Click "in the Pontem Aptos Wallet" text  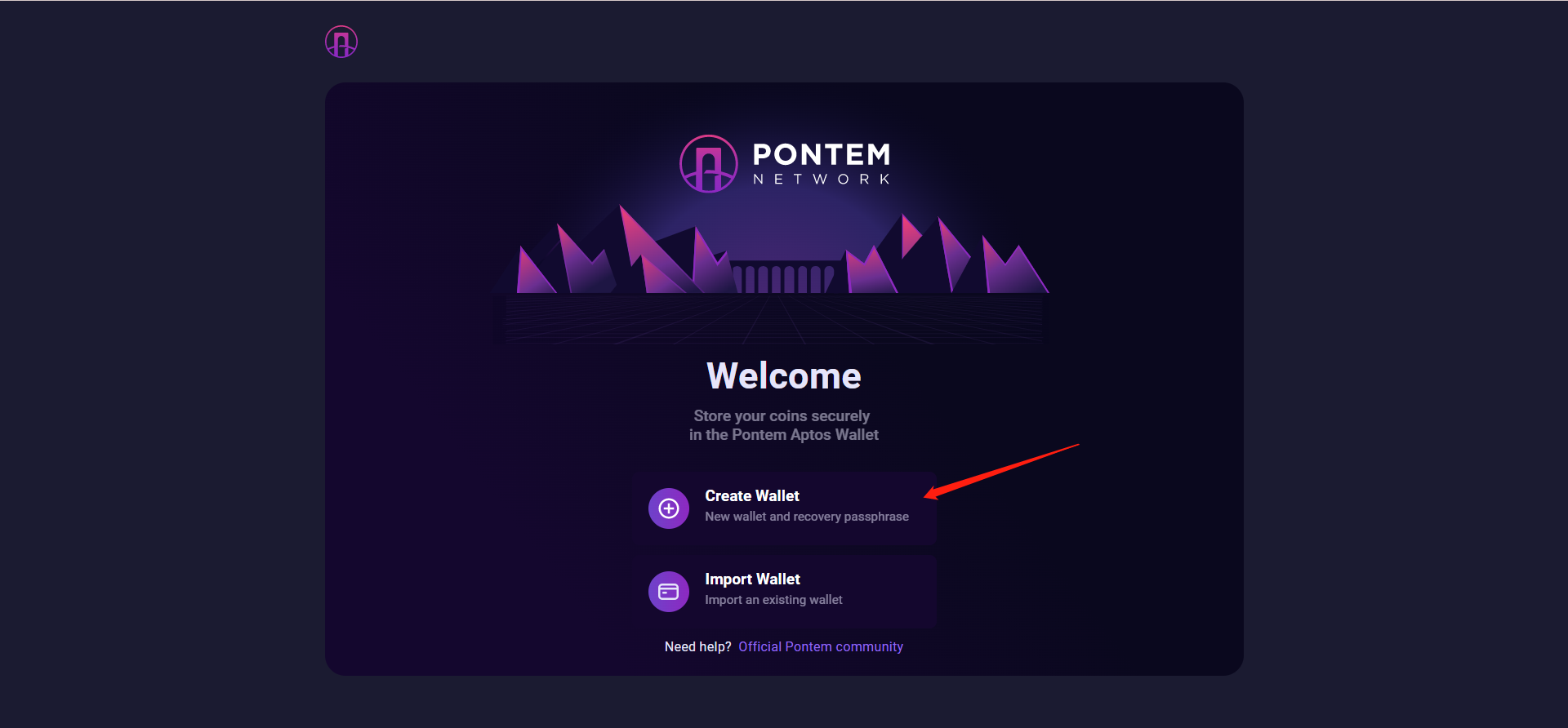point(783,435)
